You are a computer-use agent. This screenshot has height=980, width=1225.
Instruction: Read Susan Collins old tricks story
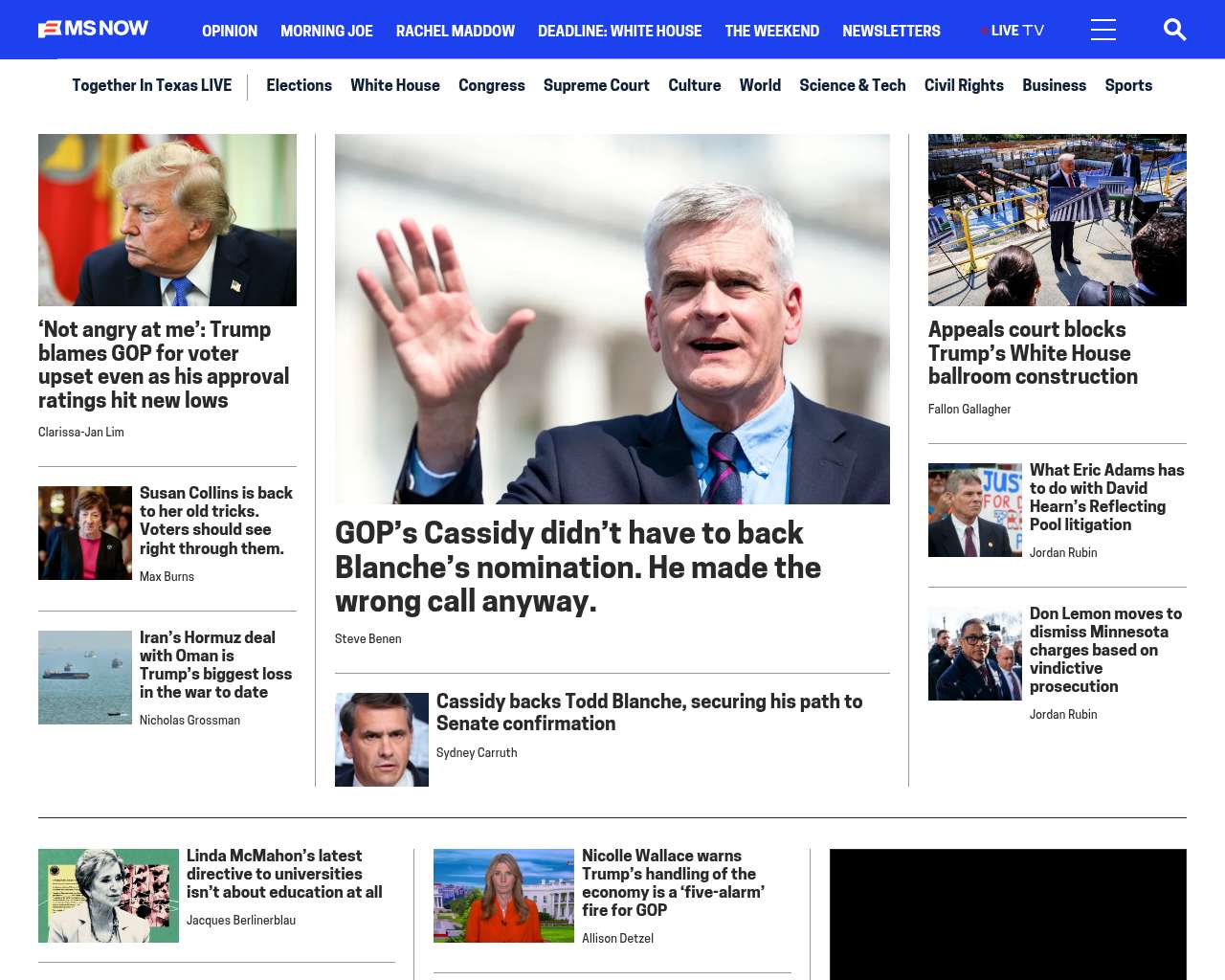[216, 521]
